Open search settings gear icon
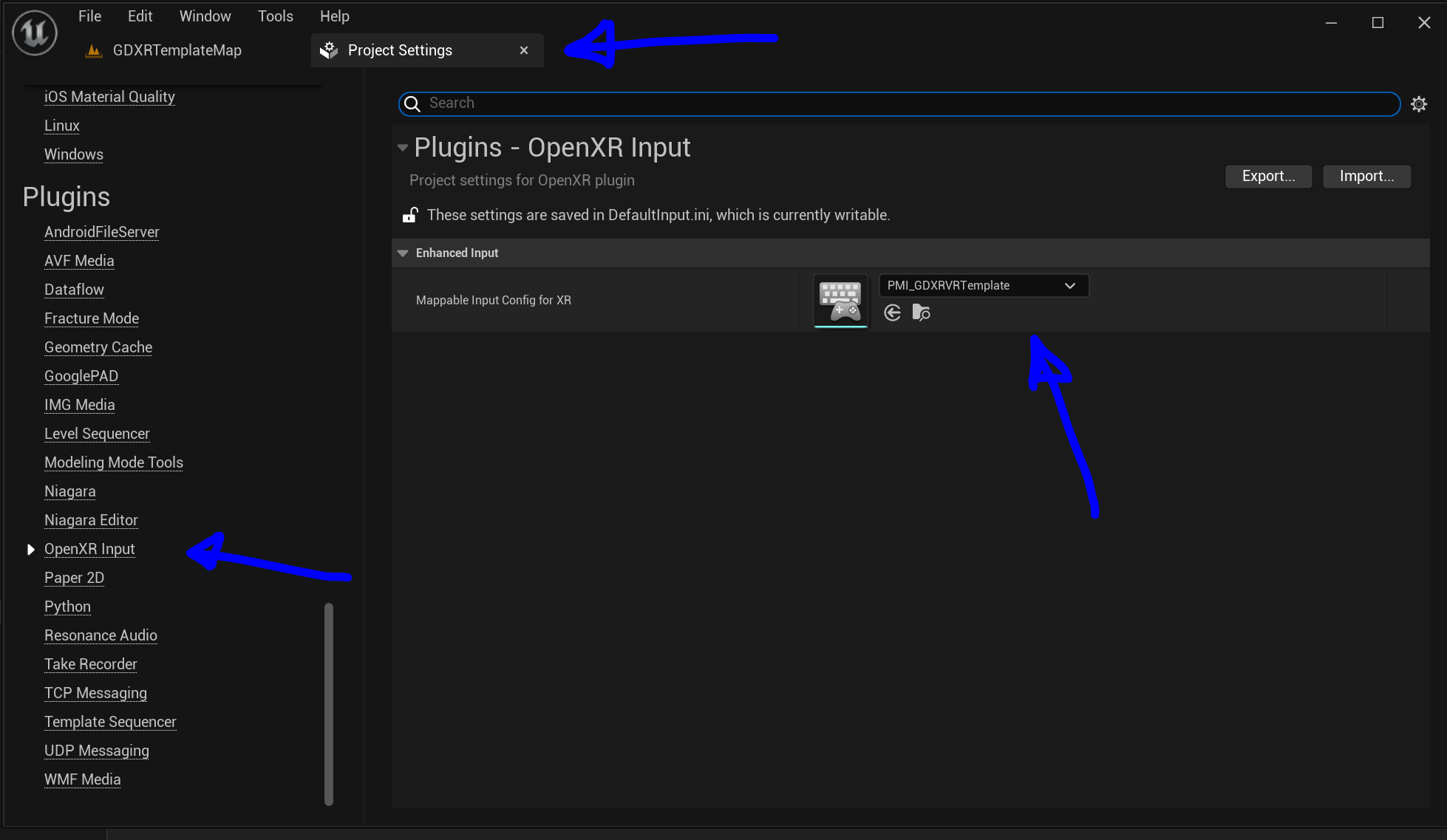Viewport: 1447px width, 840px height. (x=1419, y=104)
